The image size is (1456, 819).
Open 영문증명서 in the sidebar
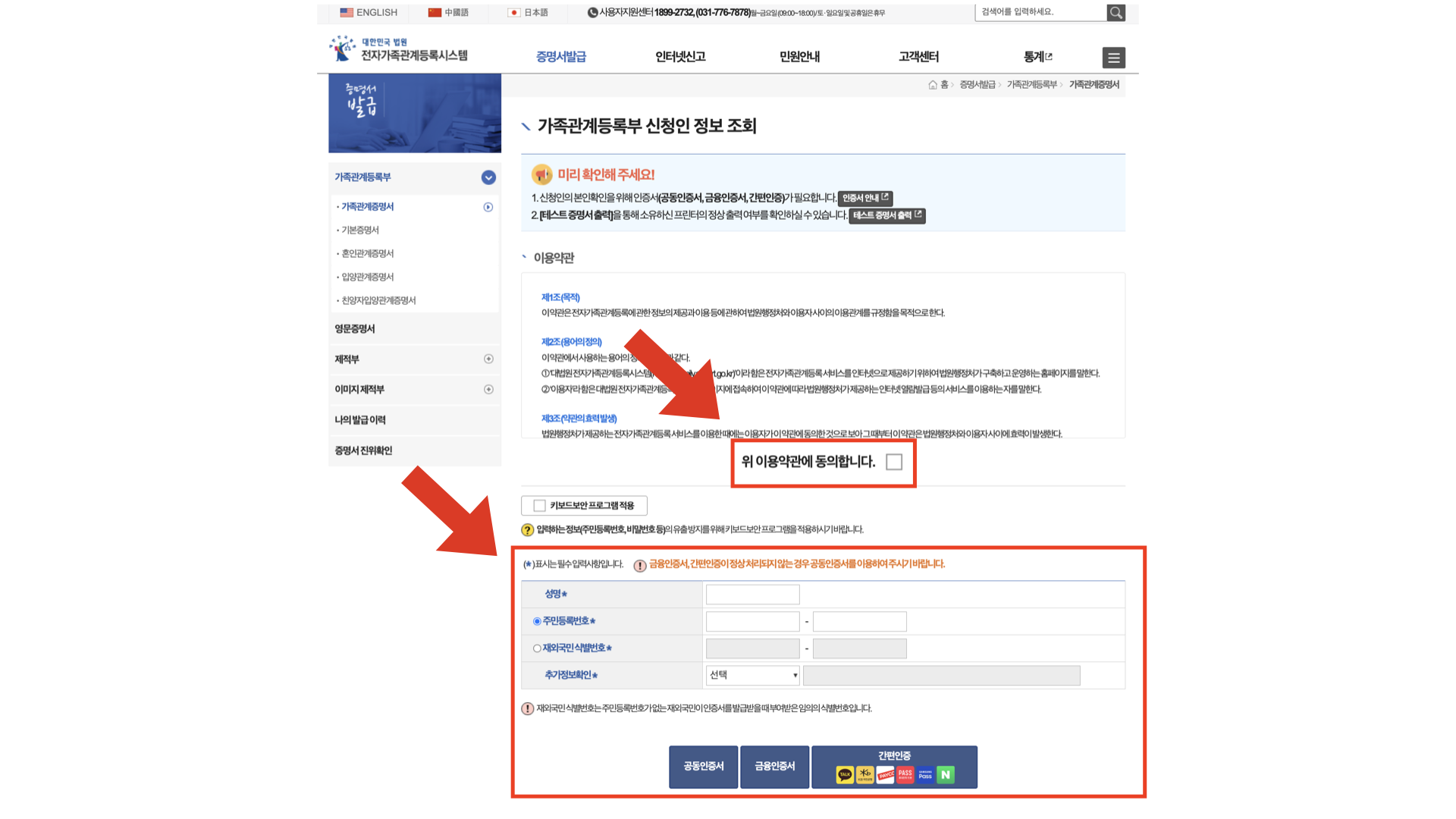(355, 329)
